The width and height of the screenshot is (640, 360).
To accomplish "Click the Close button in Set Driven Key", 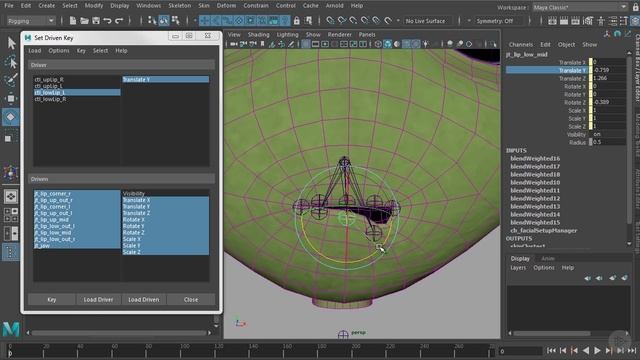I will coord(191,300).
